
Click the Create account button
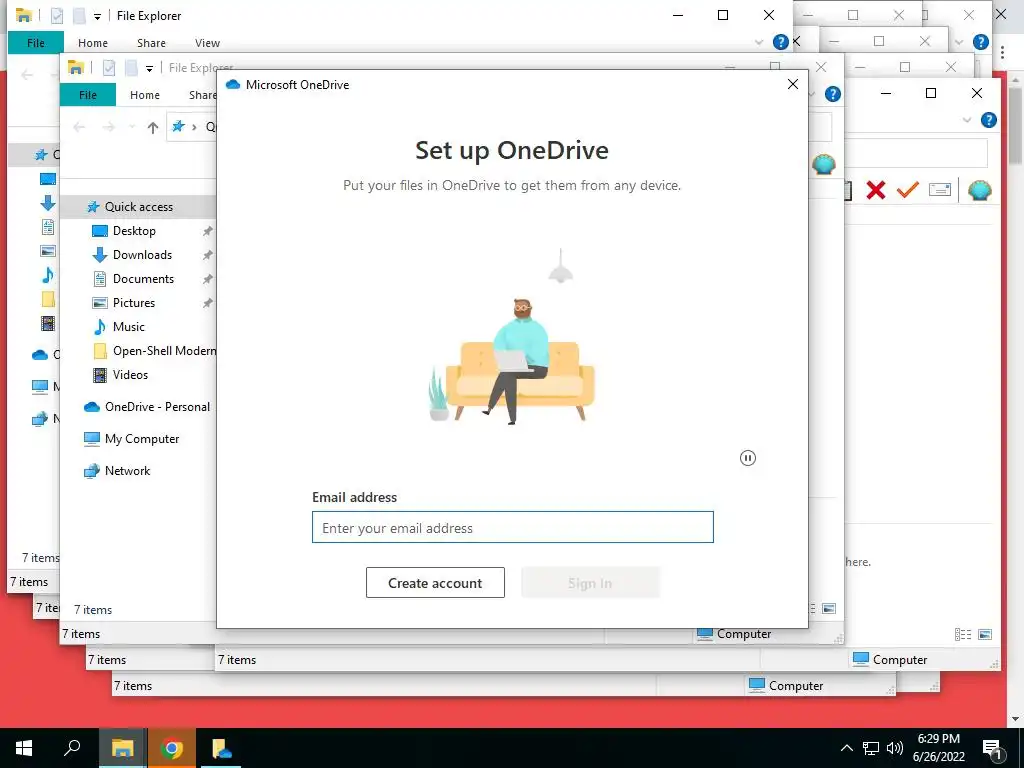point(435,583)
